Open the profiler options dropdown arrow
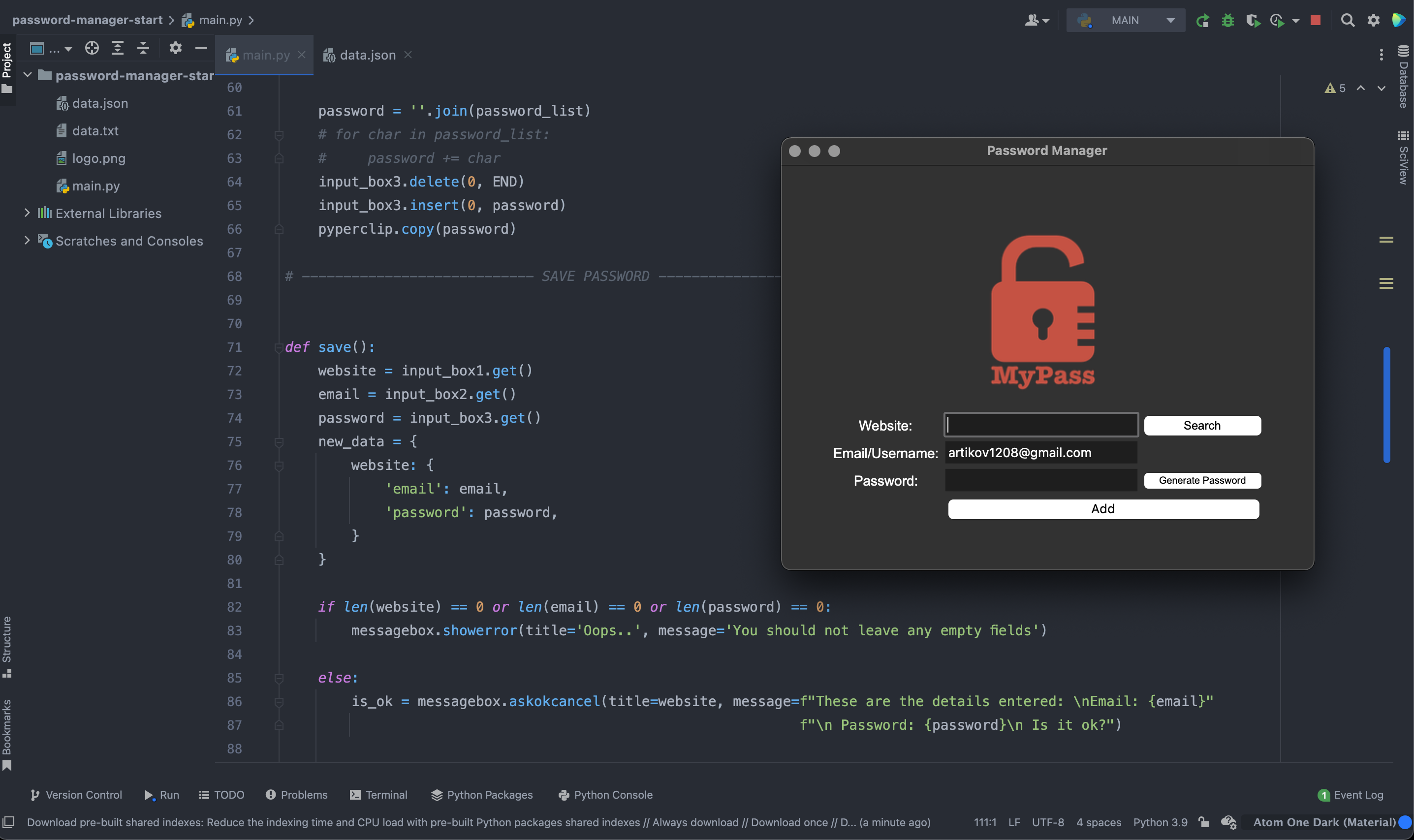Image resolution: width=1414 pixels, height=840 pixels. pos(1296,21)
